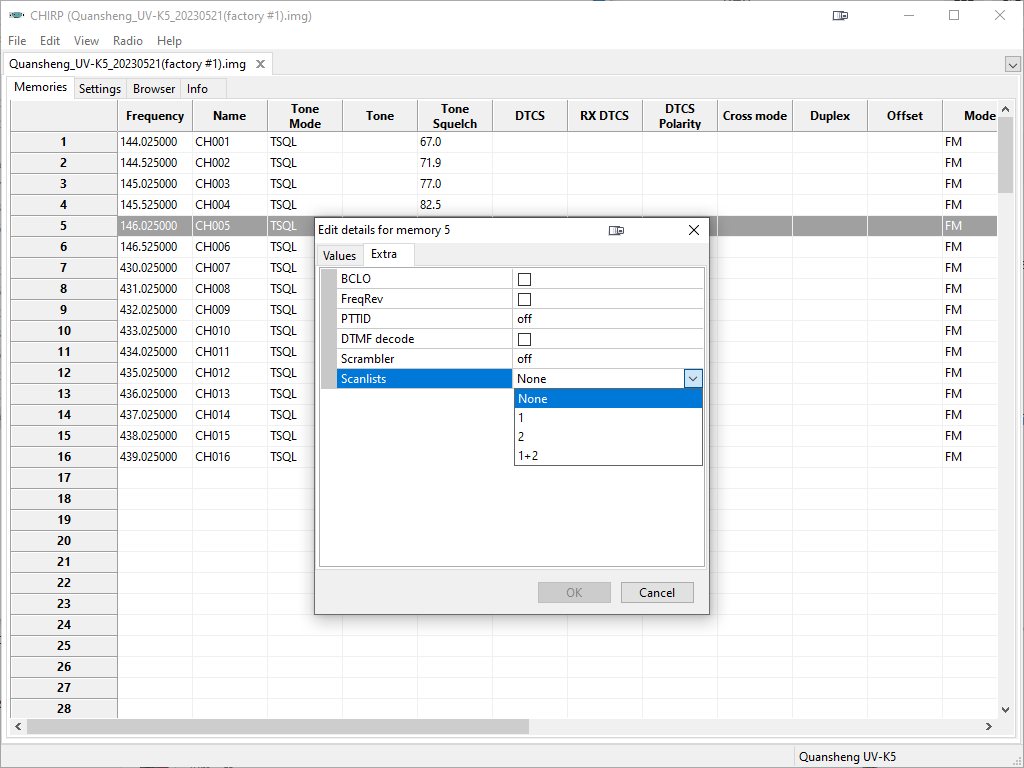Click frequency cell 144.025000
1024x768 pixels.
click(155, 142)
